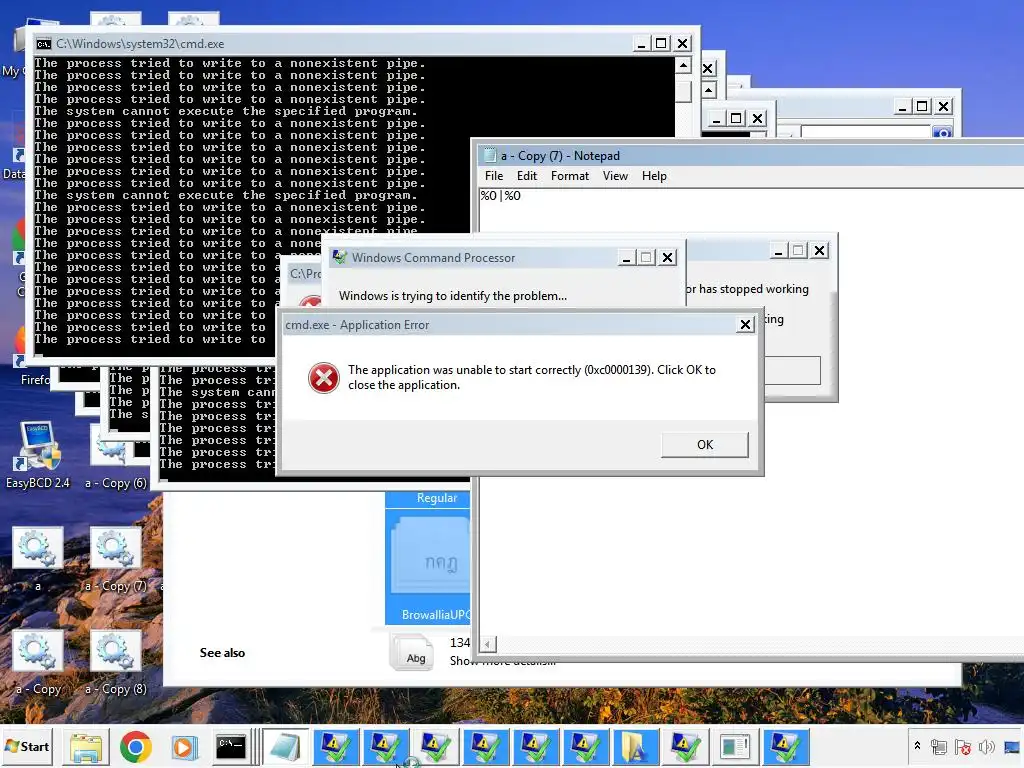Viewport: 1024px width, 768px height.
Task: Select the 'a - Copy' desktop icon
Action: click(38, 662)
